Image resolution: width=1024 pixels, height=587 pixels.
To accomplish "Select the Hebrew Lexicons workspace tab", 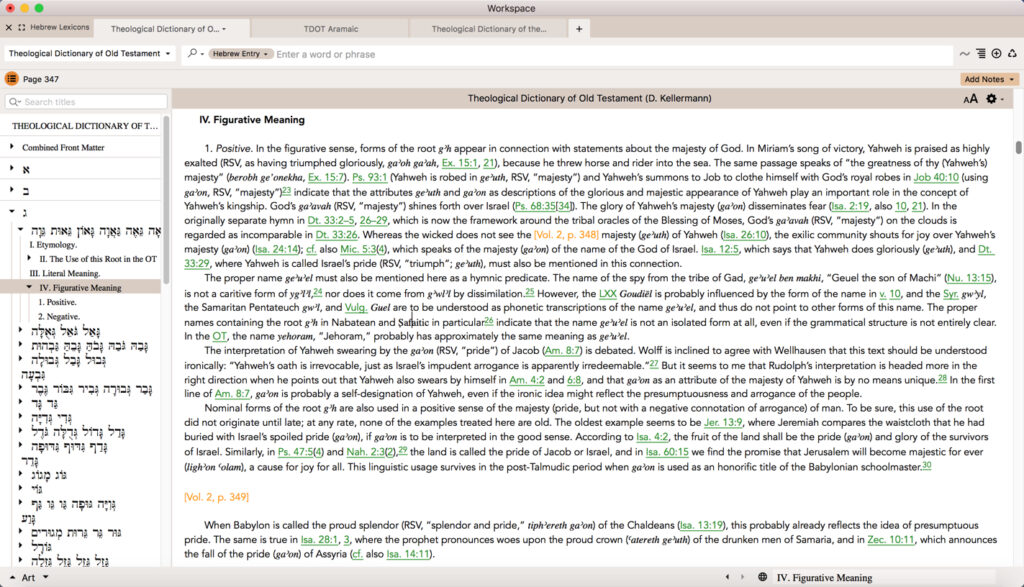I will click(x=53, y=27).
